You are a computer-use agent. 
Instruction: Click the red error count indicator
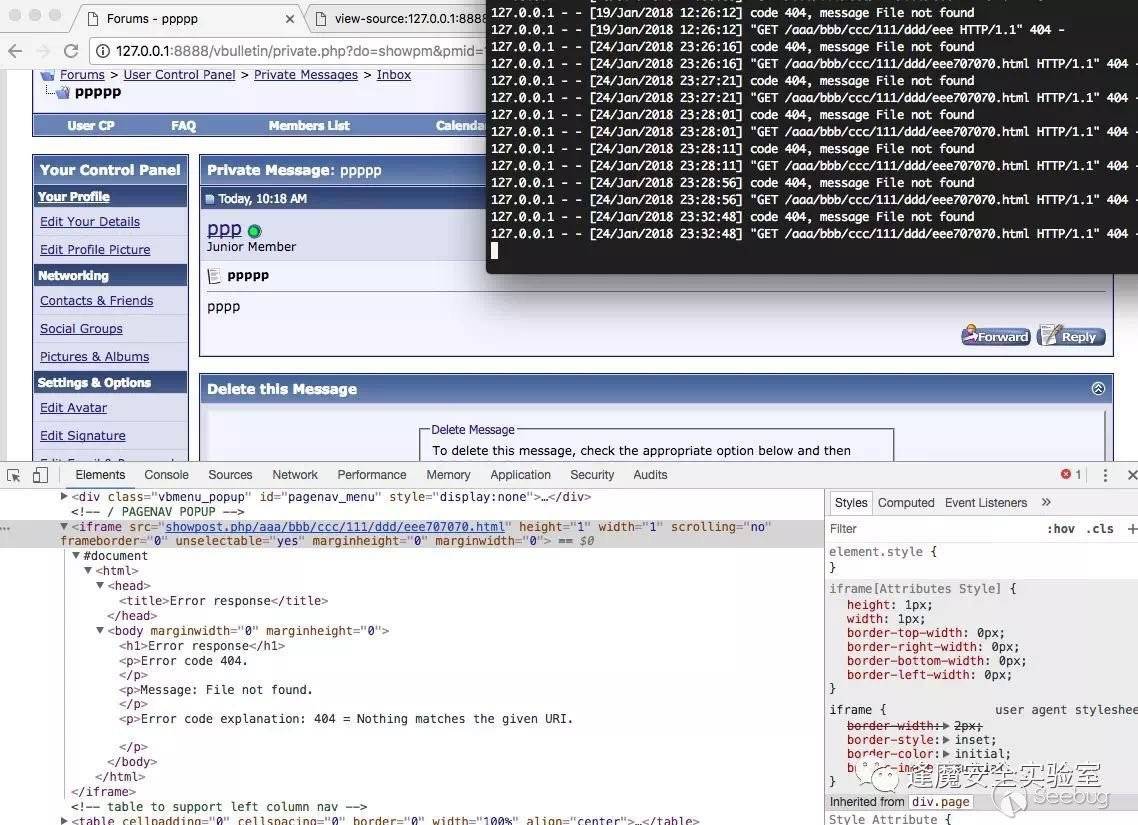coord(1071,475)
